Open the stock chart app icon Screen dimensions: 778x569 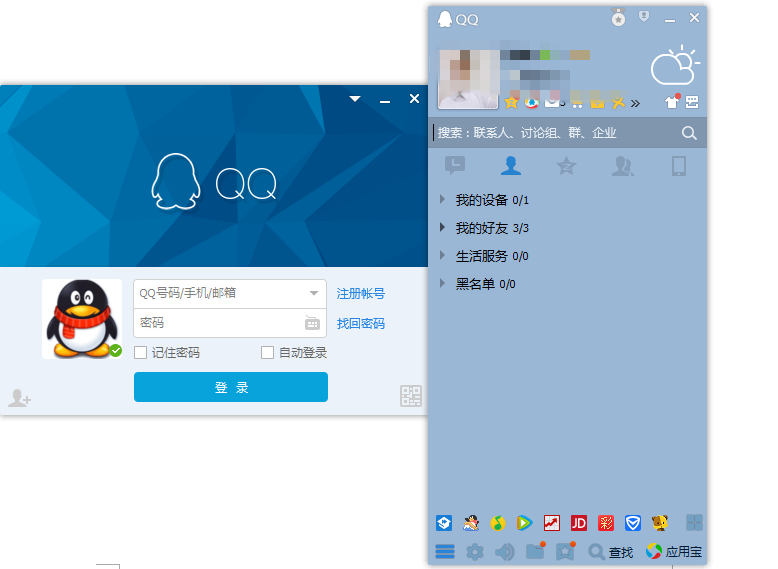tap(552, 522)
